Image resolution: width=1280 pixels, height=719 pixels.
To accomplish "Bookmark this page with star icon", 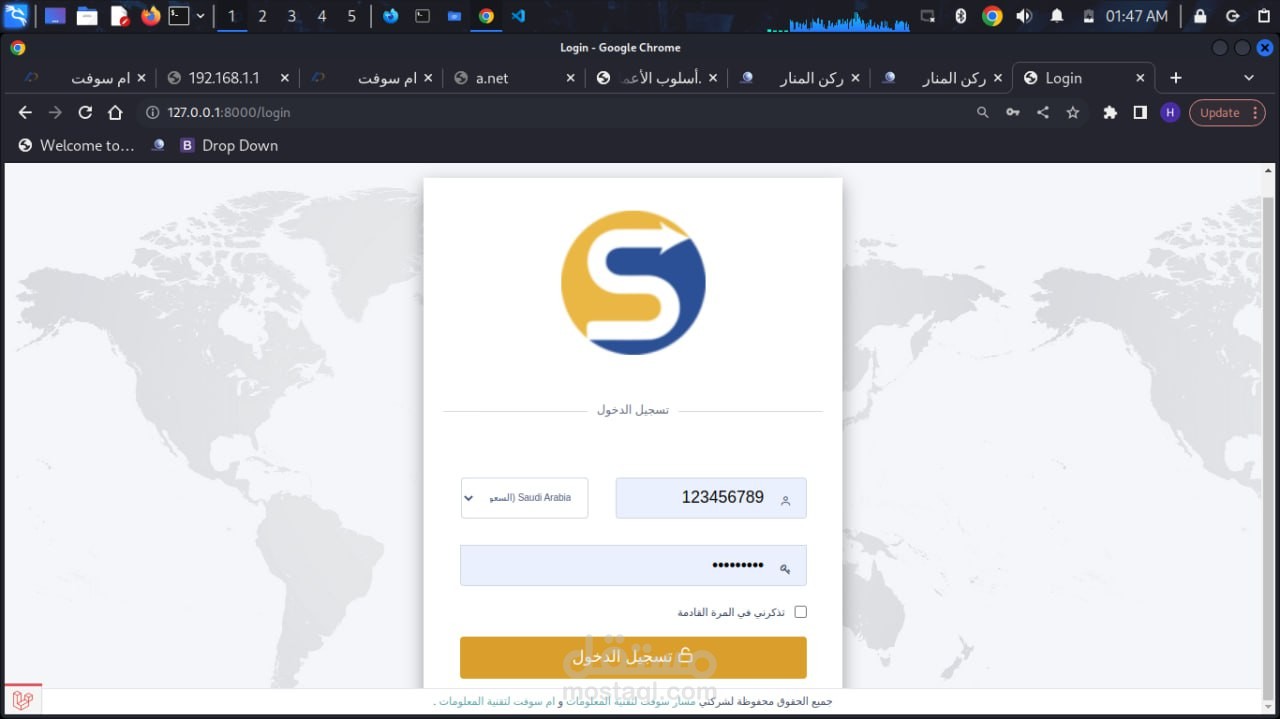I will pos(1073,113).
